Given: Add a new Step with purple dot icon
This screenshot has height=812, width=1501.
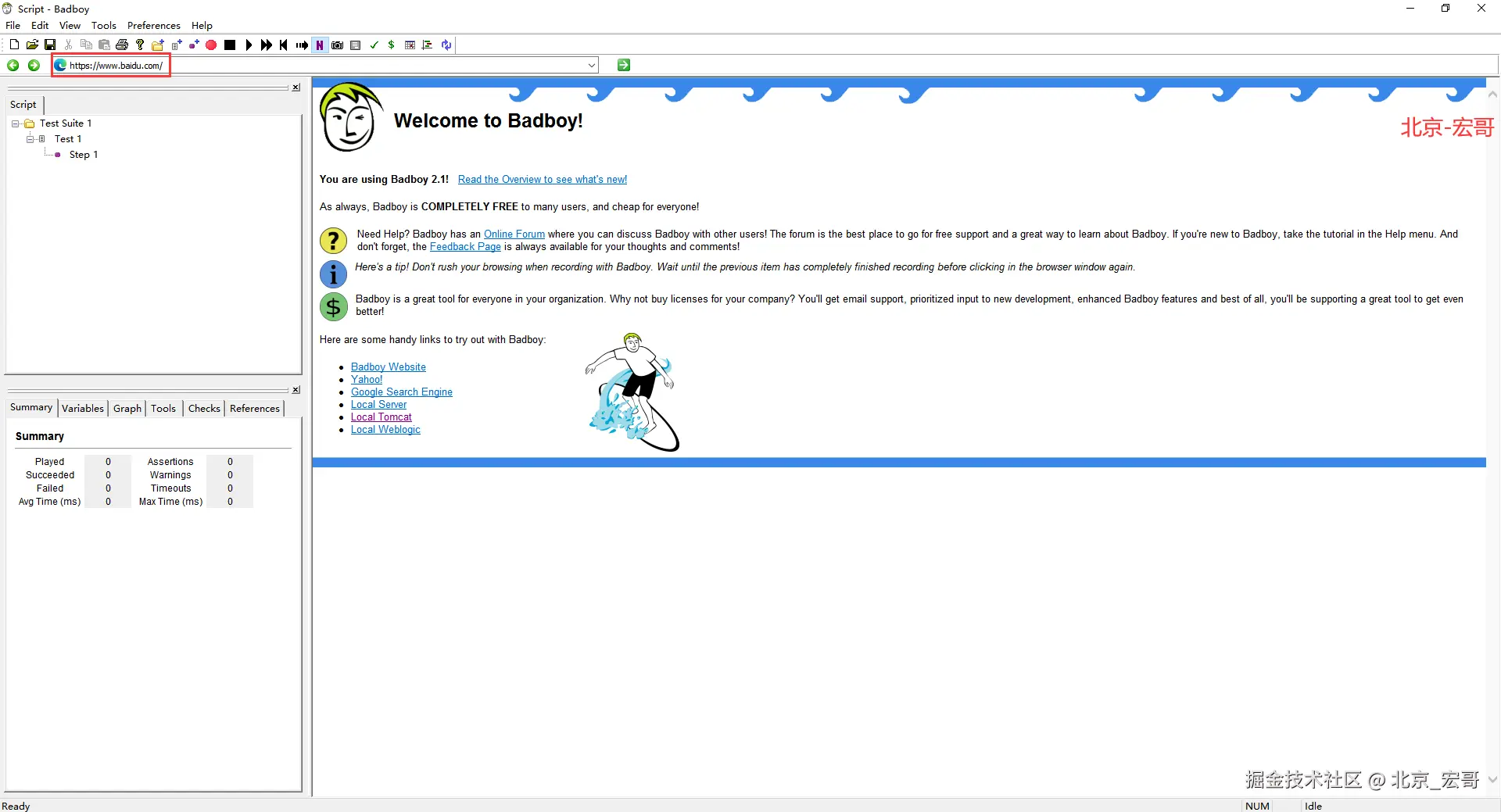Looking at the screenshot, I should tap(194, 45).
